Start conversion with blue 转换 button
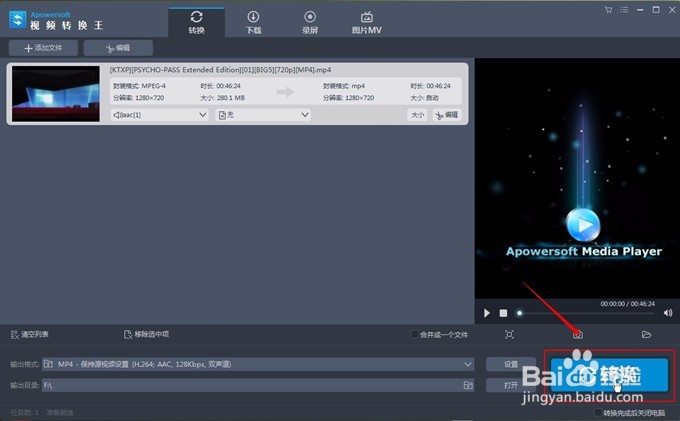Viewport: 680px width, 421px height. point(609,375)
